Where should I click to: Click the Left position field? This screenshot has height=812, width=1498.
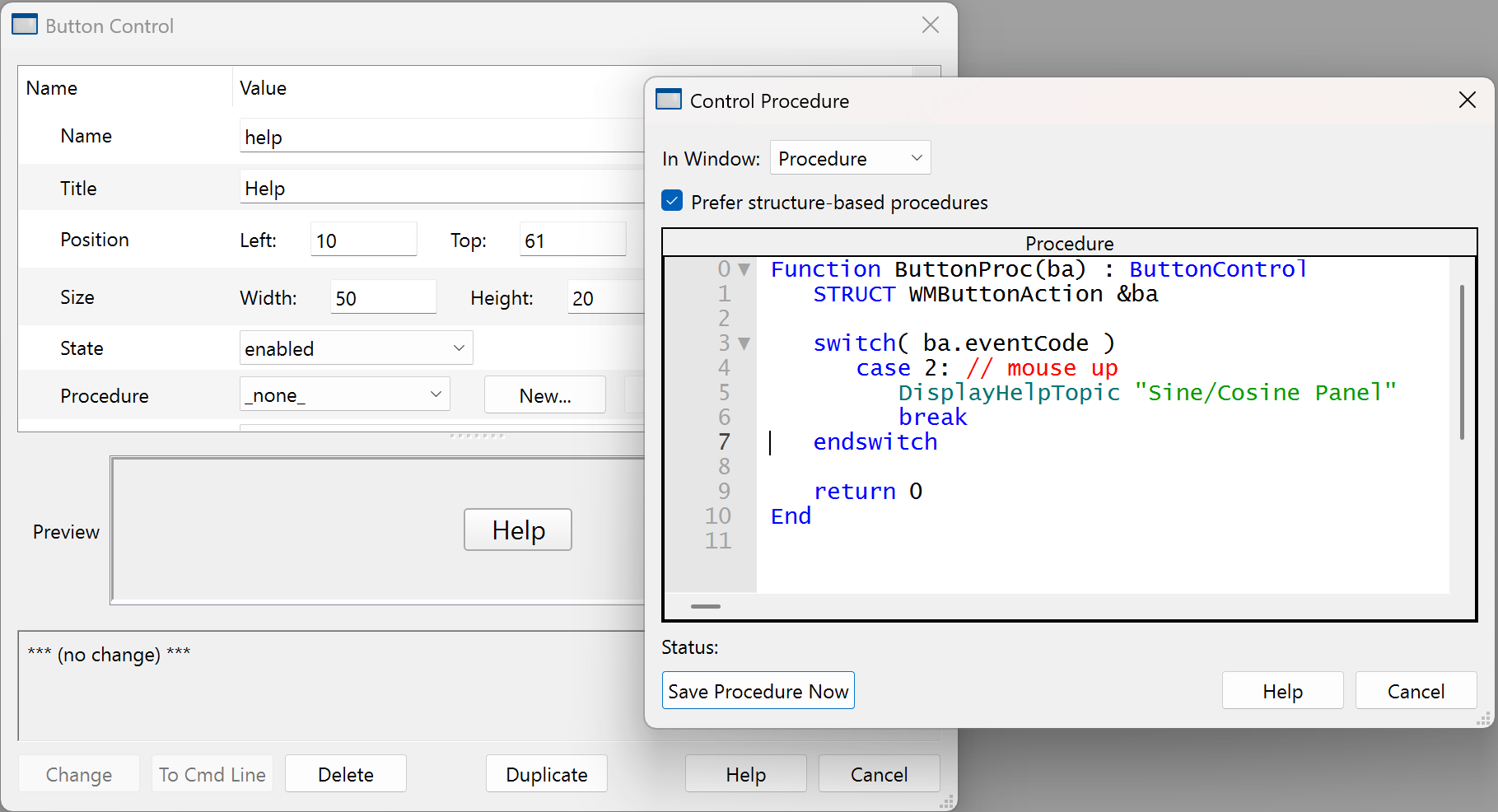click(363, 240)
